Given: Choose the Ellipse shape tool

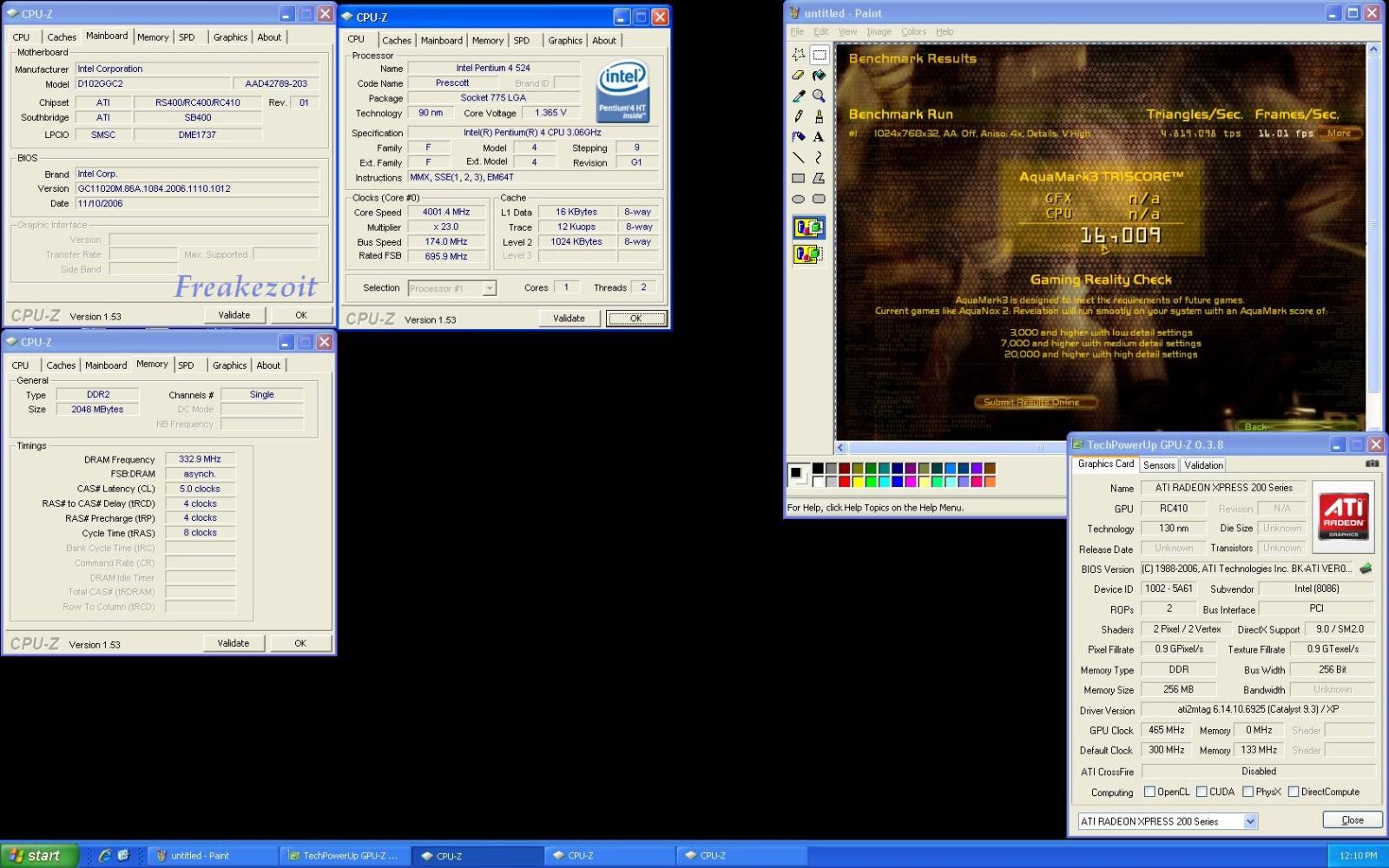Looking at the screenshot, I should pyautogui.click(x=798, y=199).
